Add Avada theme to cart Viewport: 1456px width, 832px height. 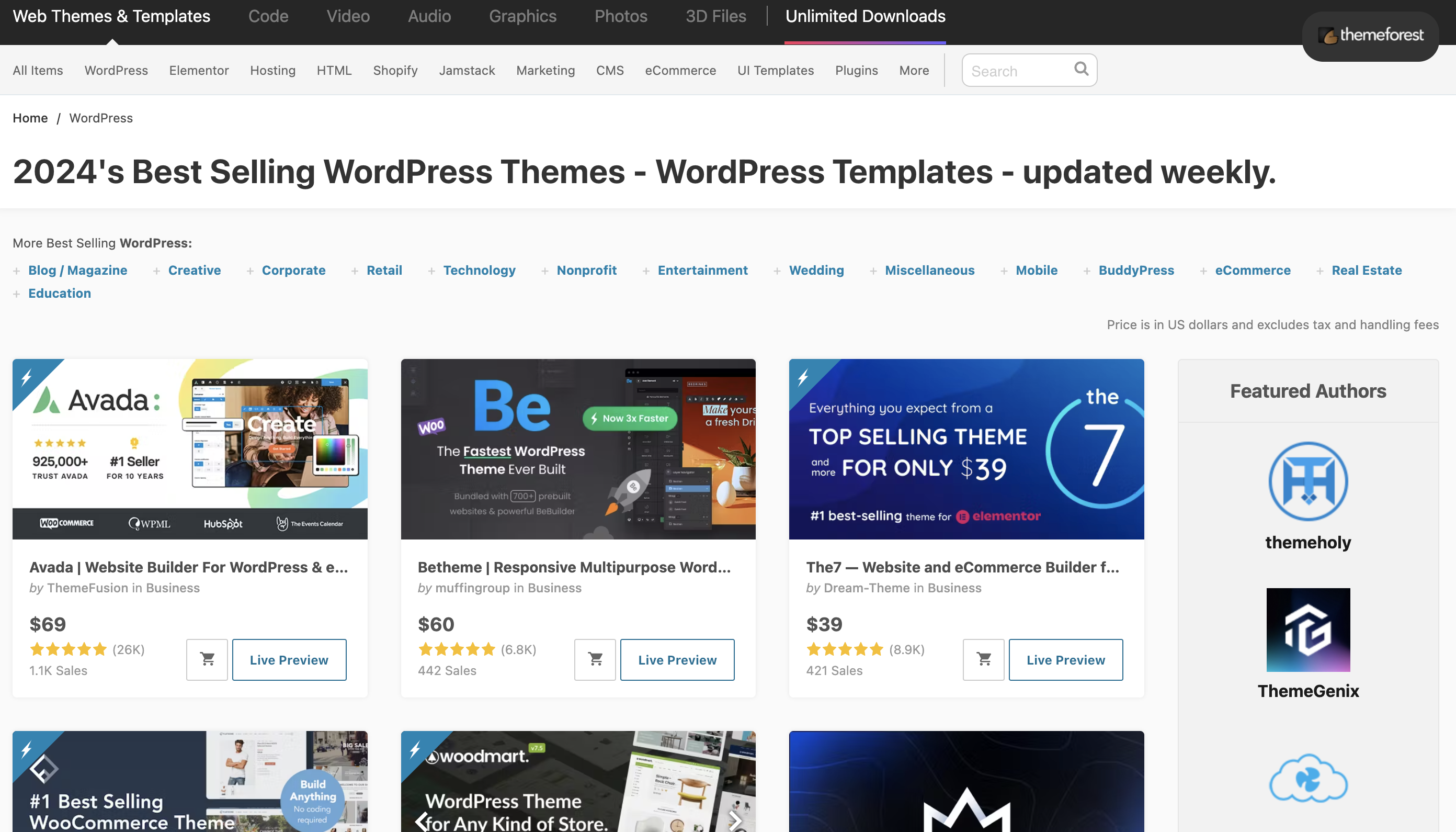coord(207,659)
